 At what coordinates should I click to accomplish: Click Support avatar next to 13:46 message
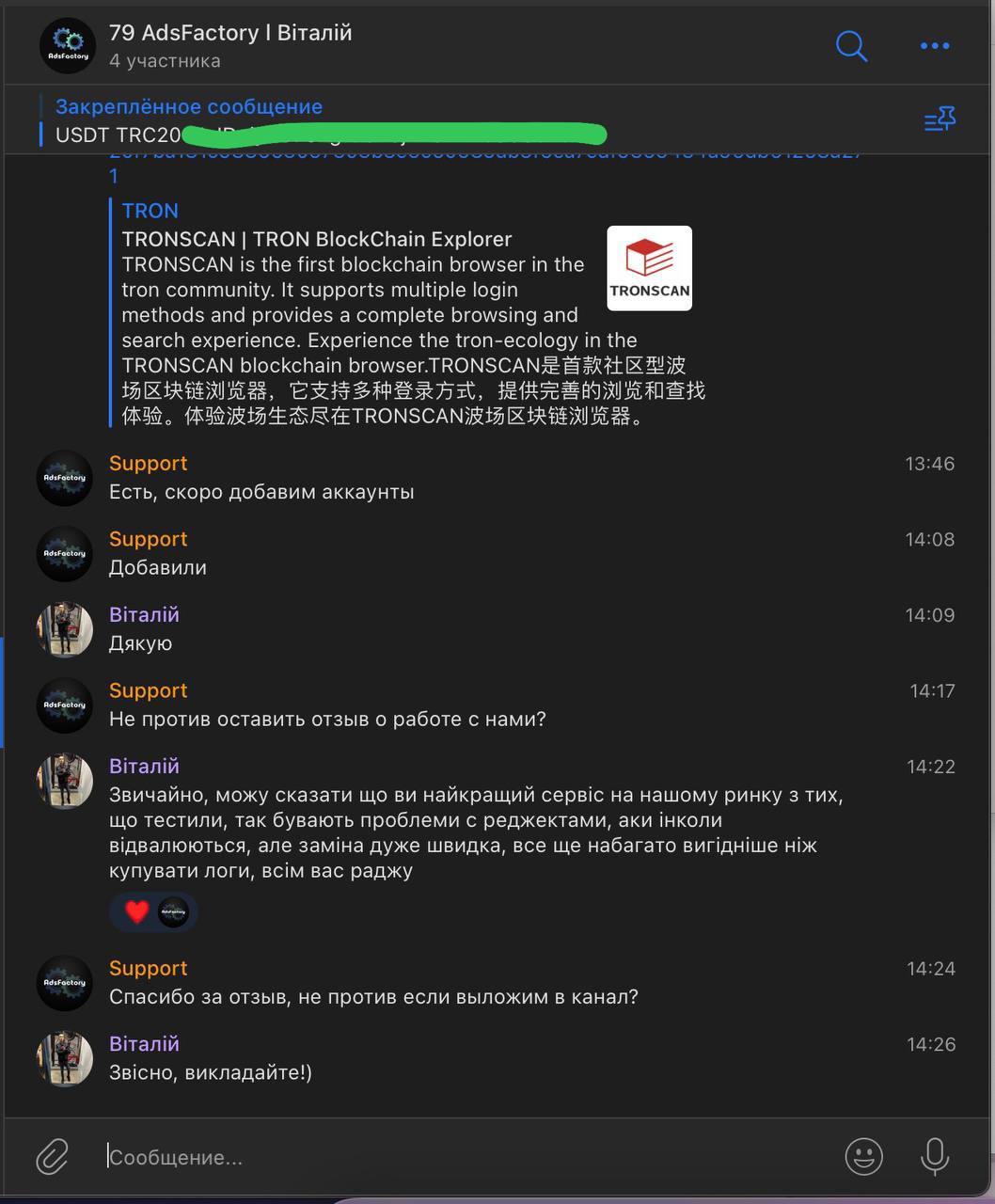pos(65,478)
